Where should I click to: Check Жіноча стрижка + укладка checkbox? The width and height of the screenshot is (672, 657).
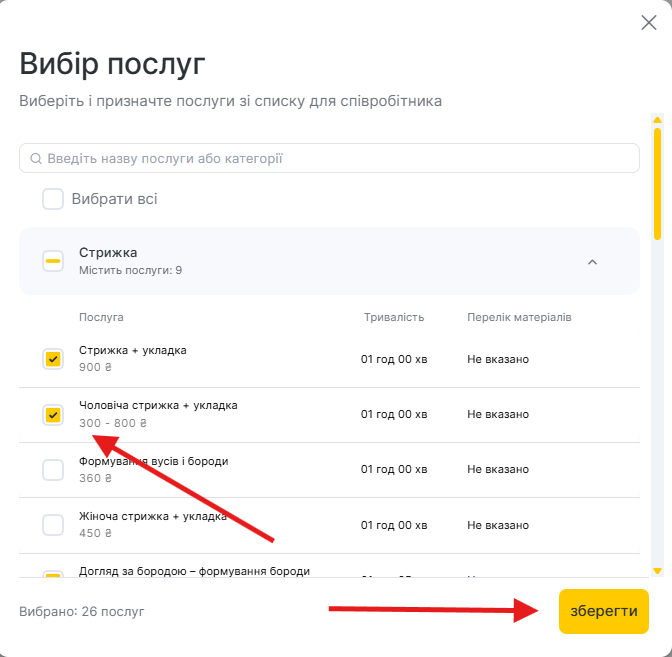(x=53, y=525)
